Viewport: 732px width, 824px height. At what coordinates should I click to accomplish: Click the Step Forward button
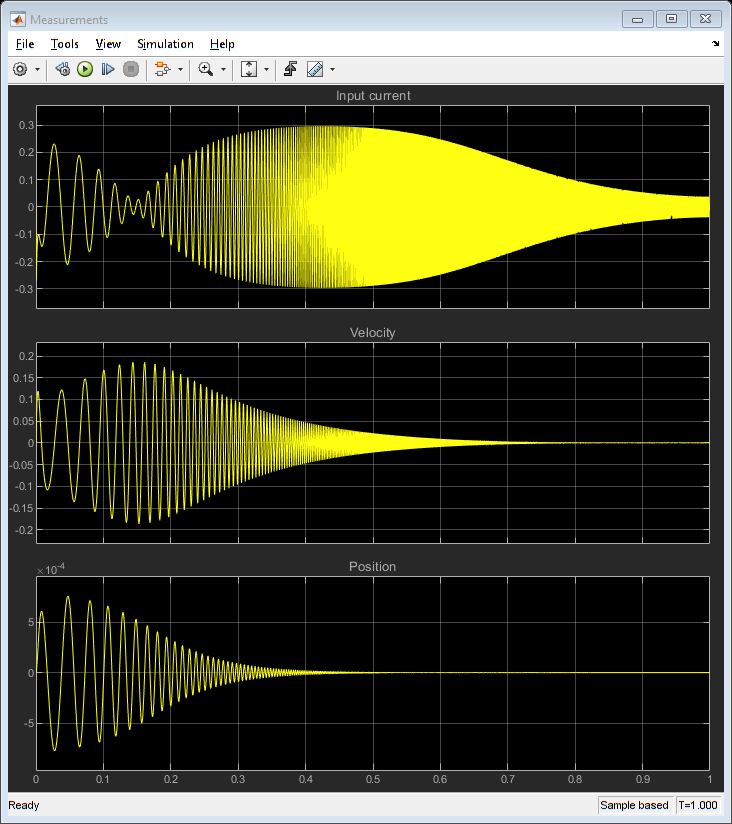pos(107,69)
